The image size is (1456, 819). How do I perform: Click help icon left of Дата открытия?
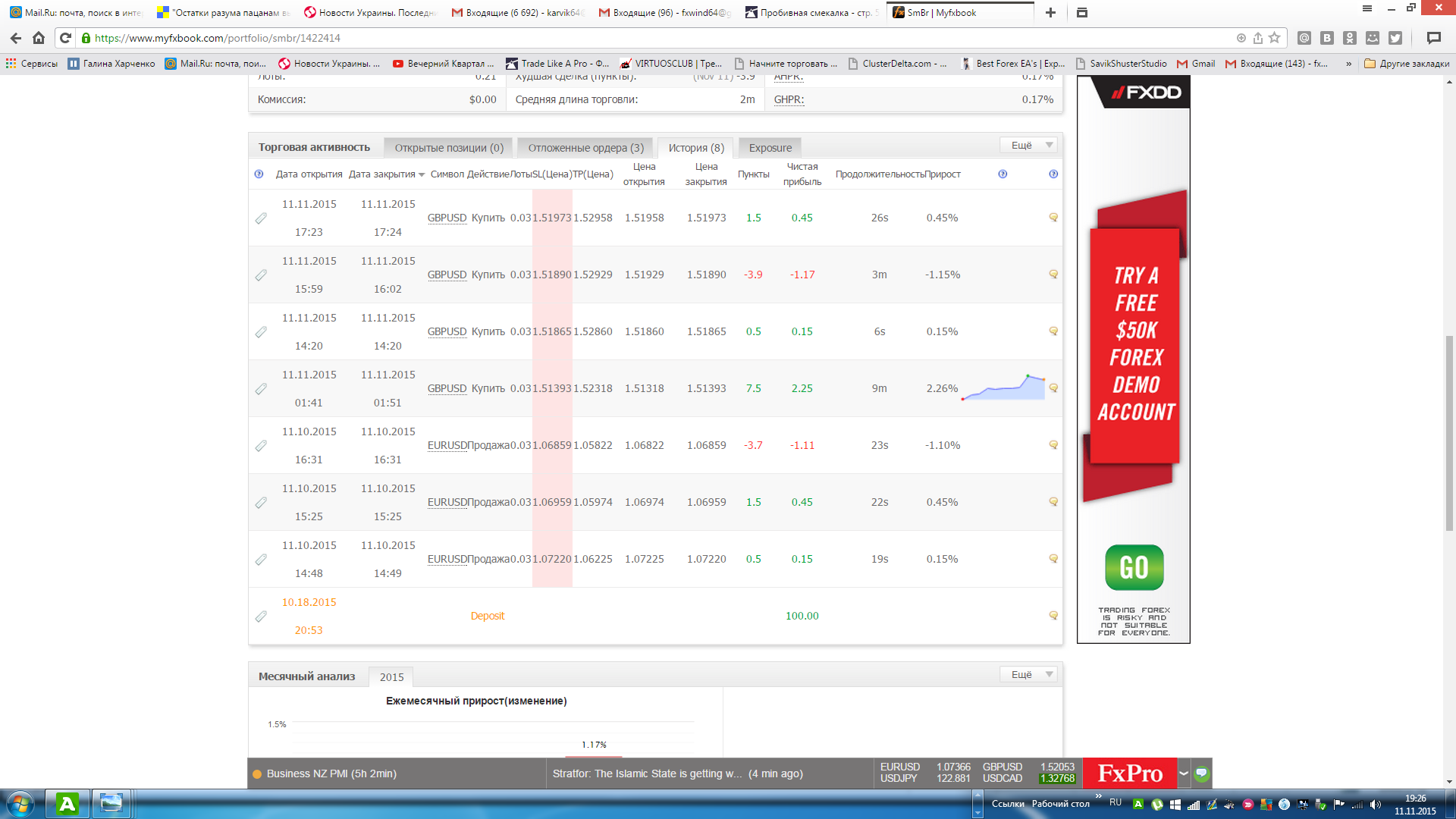pos(259,174)
